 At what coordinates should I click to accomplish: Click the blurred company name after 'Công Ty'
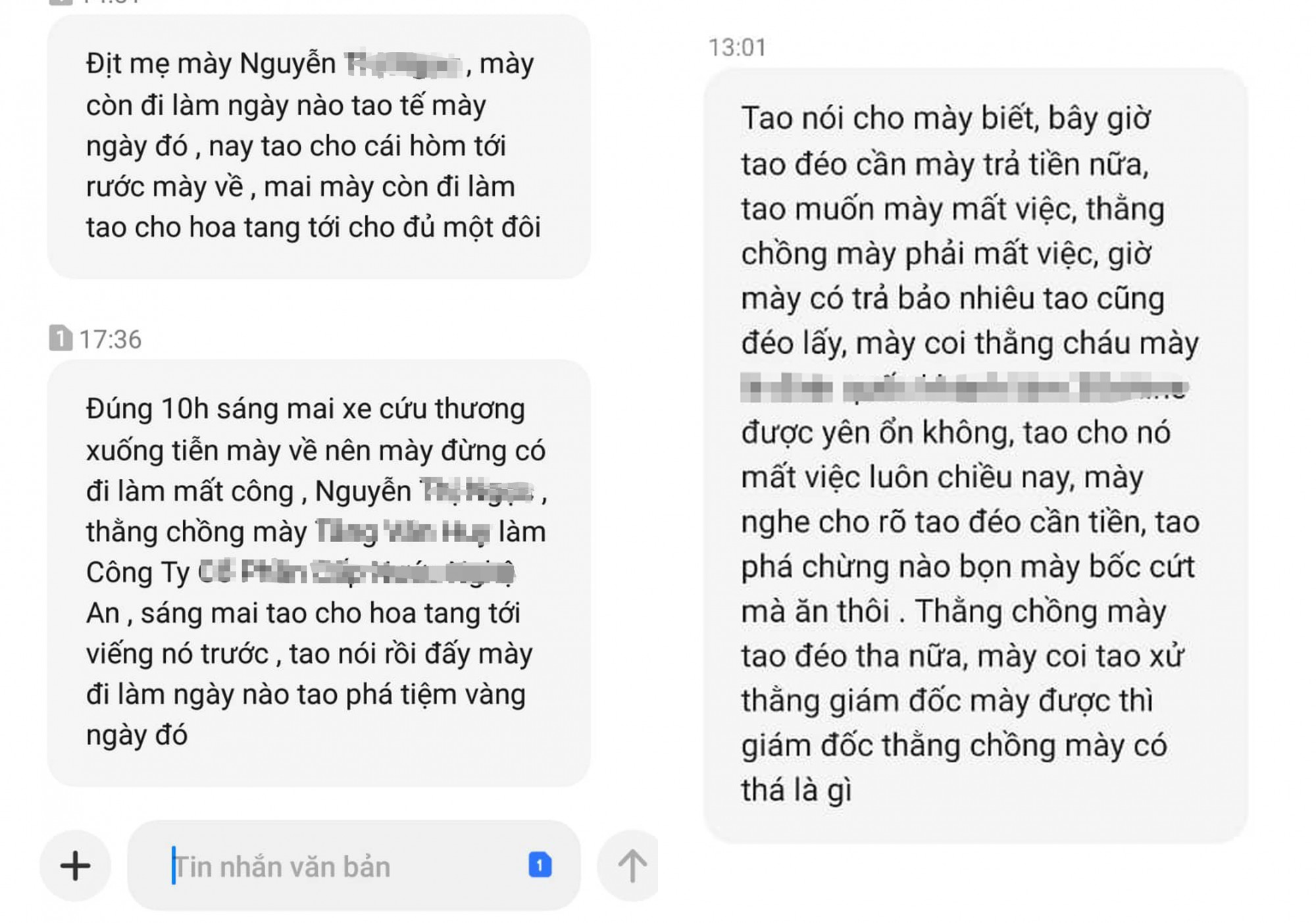point(356,572)
